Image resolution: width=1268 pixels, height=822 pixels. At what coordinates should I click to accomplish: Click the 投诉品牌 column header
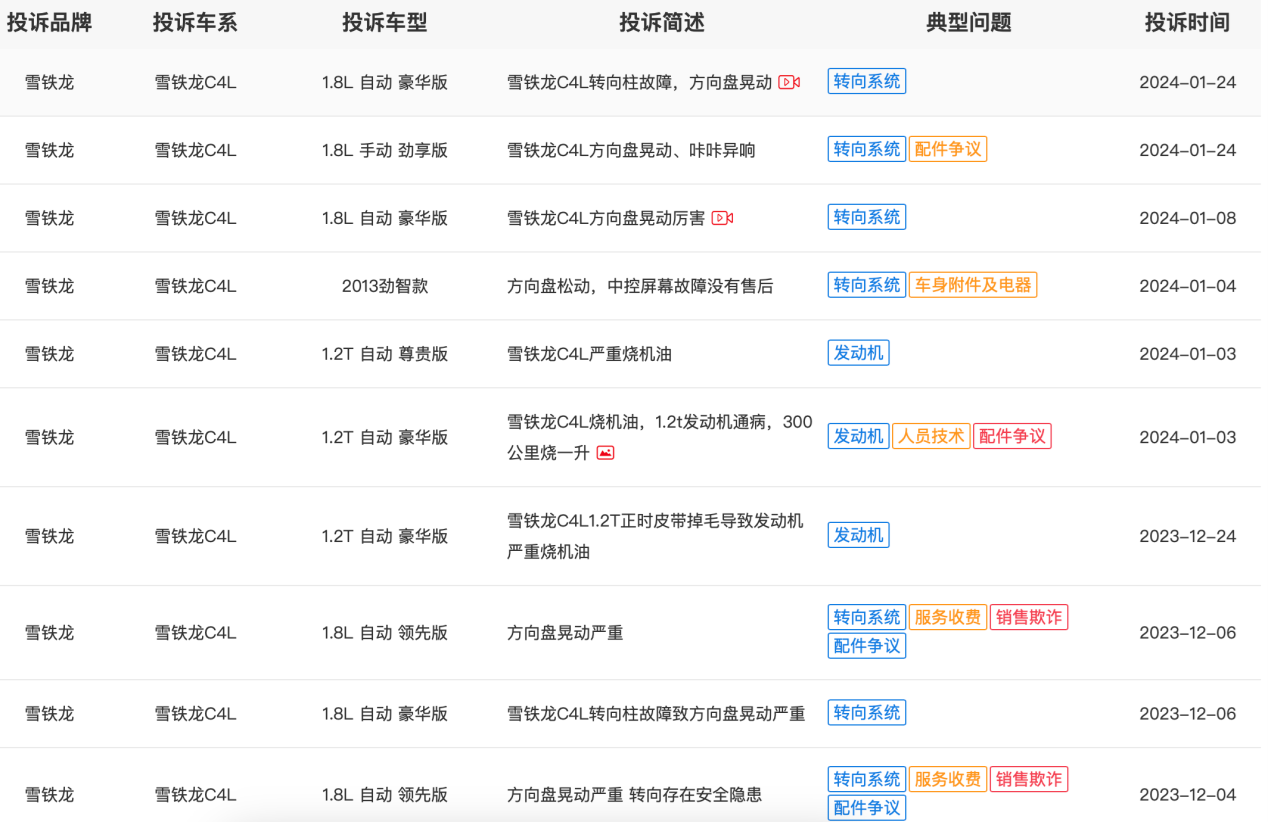tap(49, 23)
